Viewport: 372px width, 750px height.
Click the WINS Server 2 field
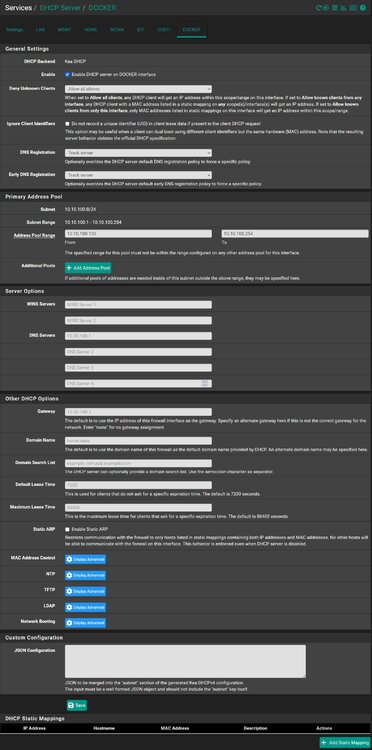point(138,320)
